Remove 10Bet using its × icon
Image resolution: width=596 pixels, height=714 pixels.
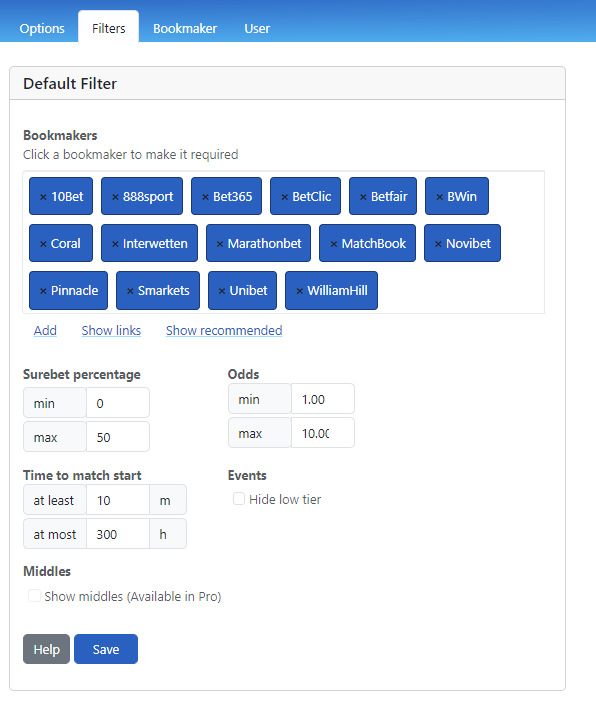tap(43, 197)
